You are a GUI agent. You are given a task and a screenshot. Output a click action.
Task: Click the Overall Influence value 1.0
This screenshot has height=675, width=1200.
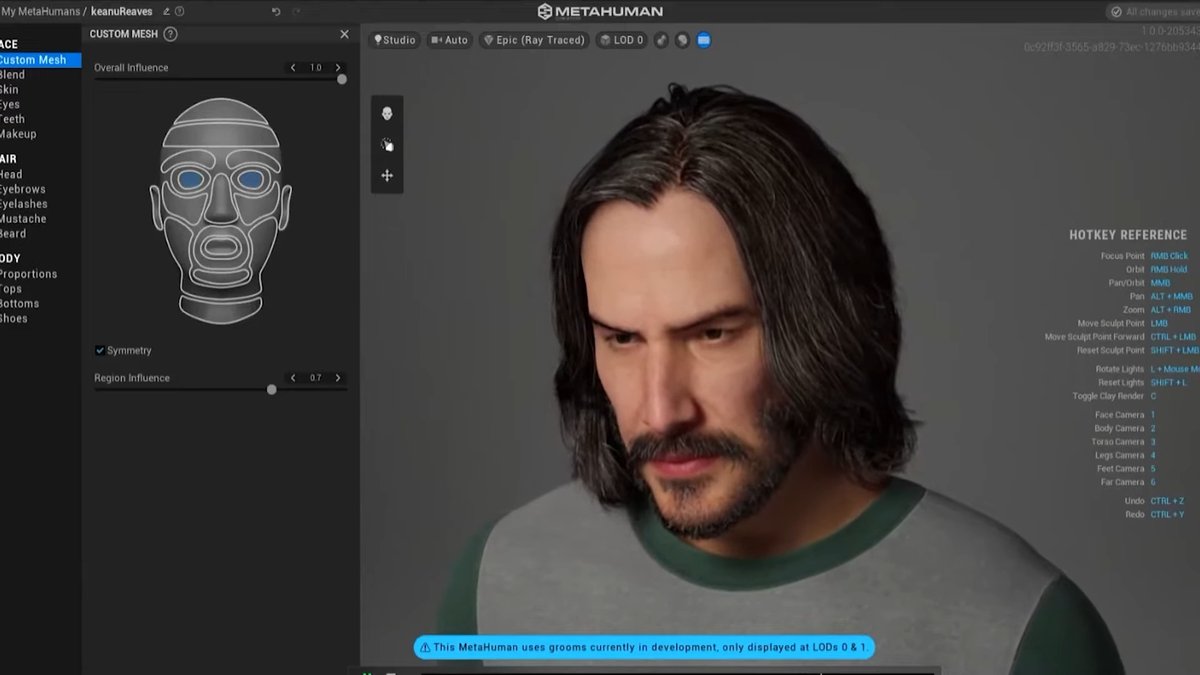(315, 68)
